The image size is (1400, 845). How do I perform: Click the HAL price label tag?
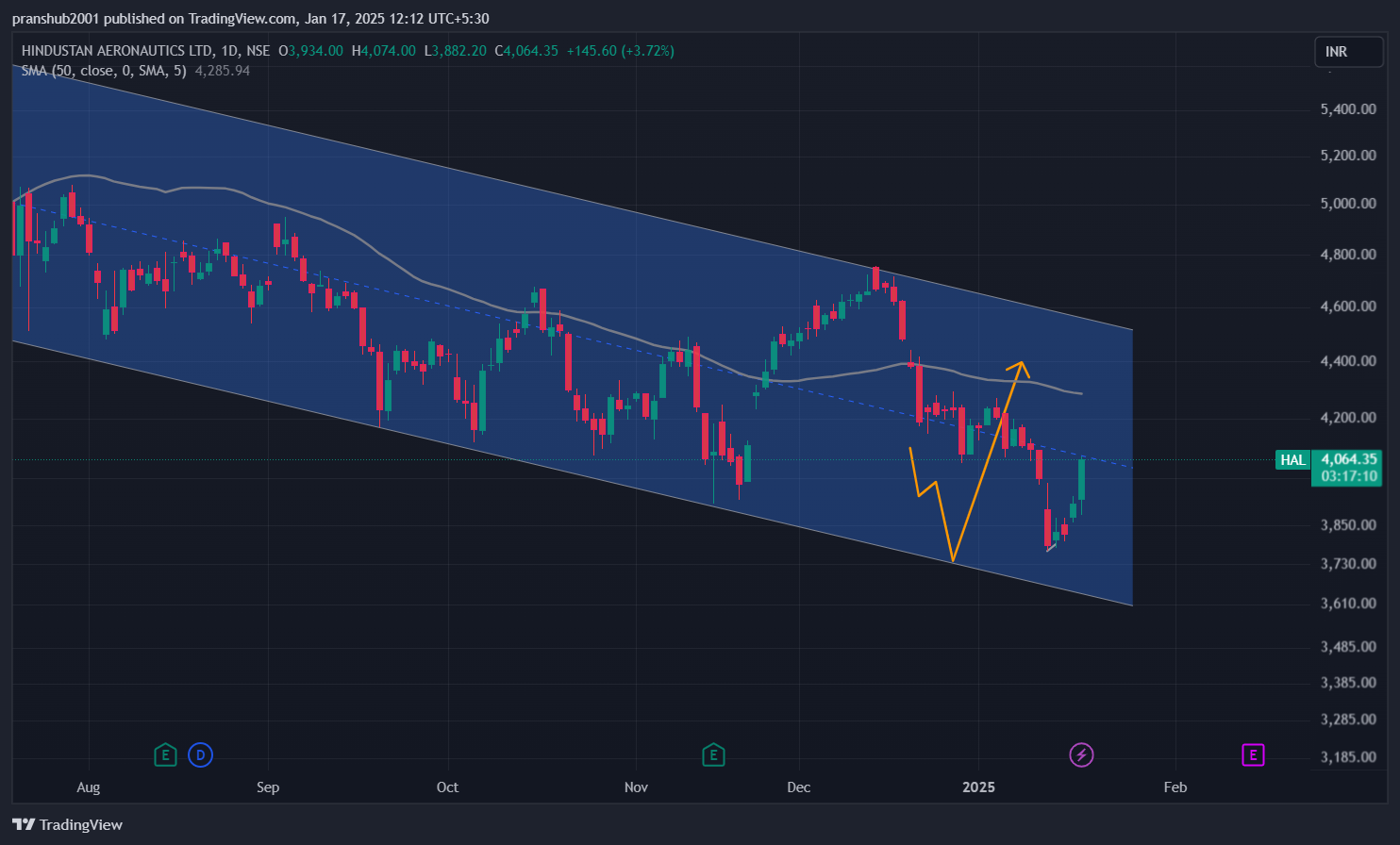click(x=1292, y=460)
